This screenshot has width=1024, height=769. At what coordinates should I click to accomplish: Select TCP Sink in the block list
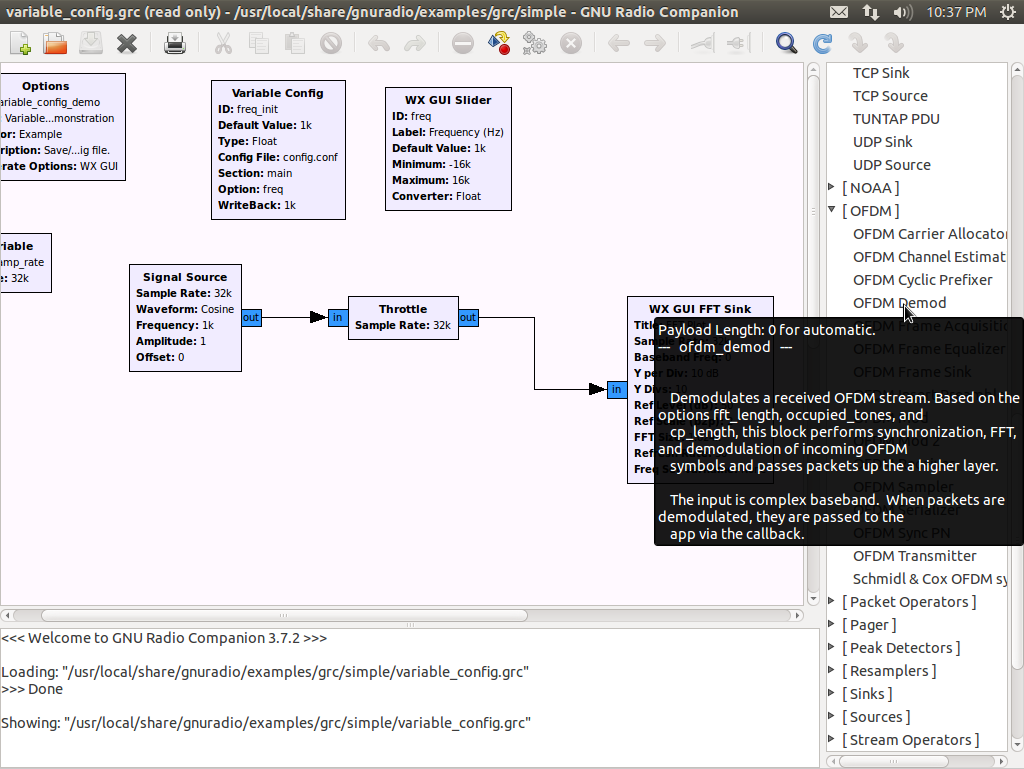[881, 73]
